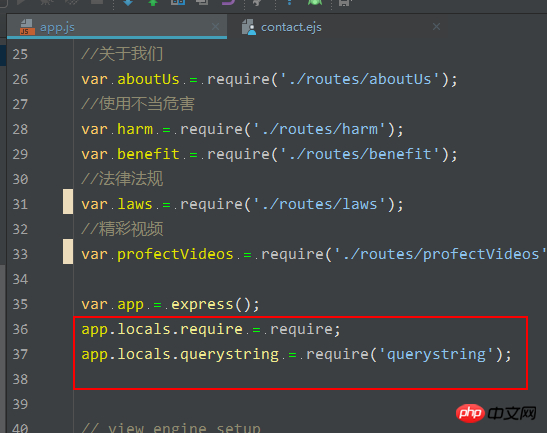547x433 pixels.
Task: Close the app.js editor tab
Action: click(x=216, y=27)
